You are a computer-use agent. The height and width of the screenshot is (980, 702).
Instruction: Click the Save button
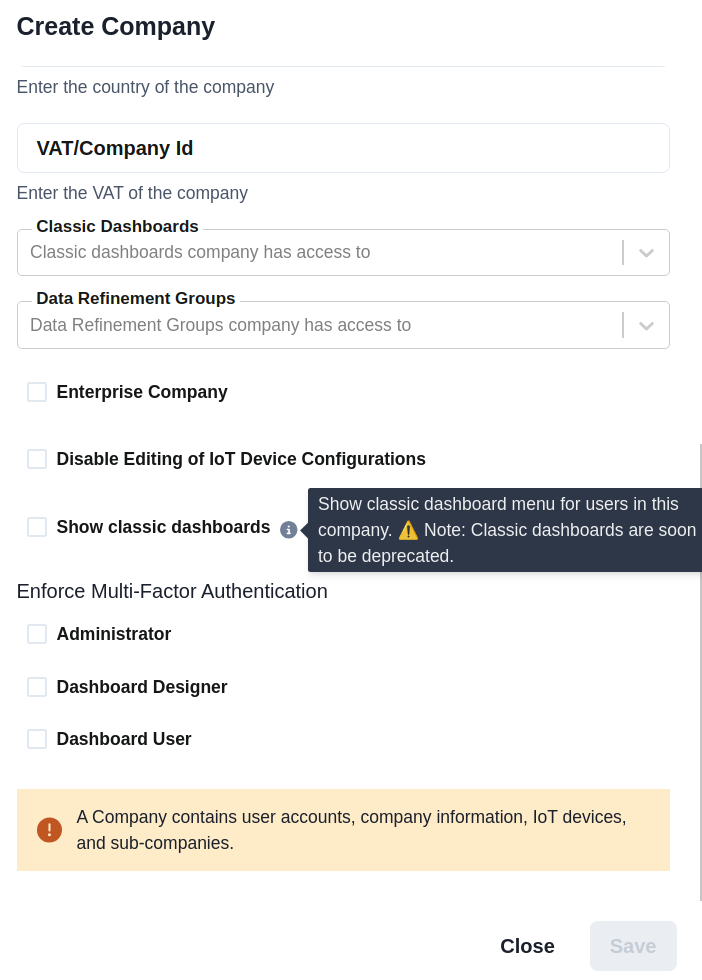[633, 946]
